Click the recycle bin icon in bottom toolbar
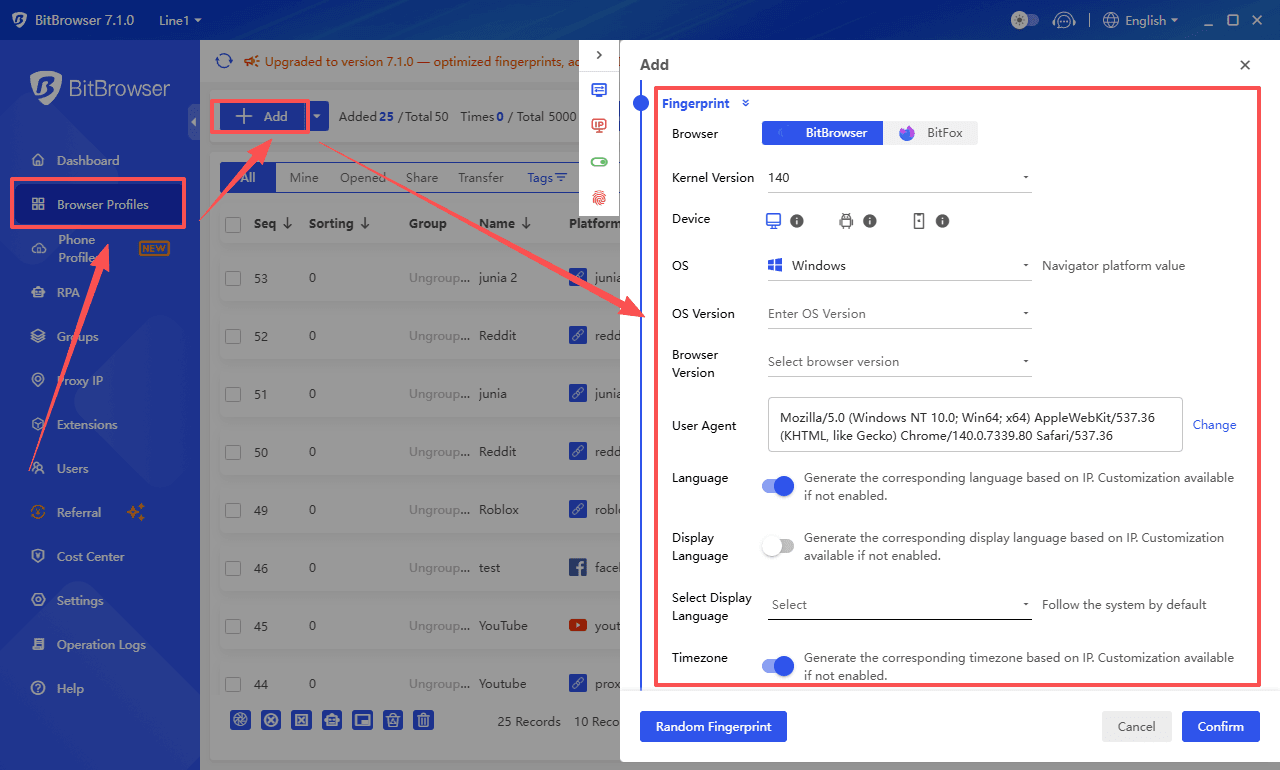This screenshot has height=770, width=1280. tap(392, 719)
